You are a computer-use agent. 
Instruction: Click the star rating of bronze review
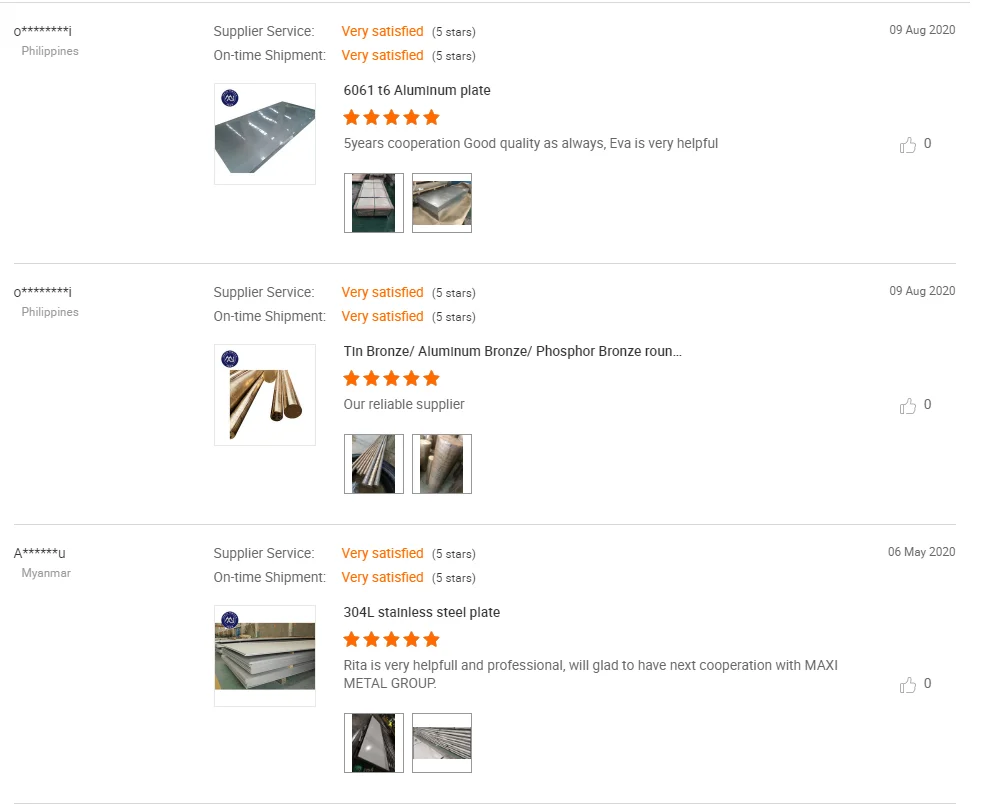pyautogui.click(x=391, y=379)
